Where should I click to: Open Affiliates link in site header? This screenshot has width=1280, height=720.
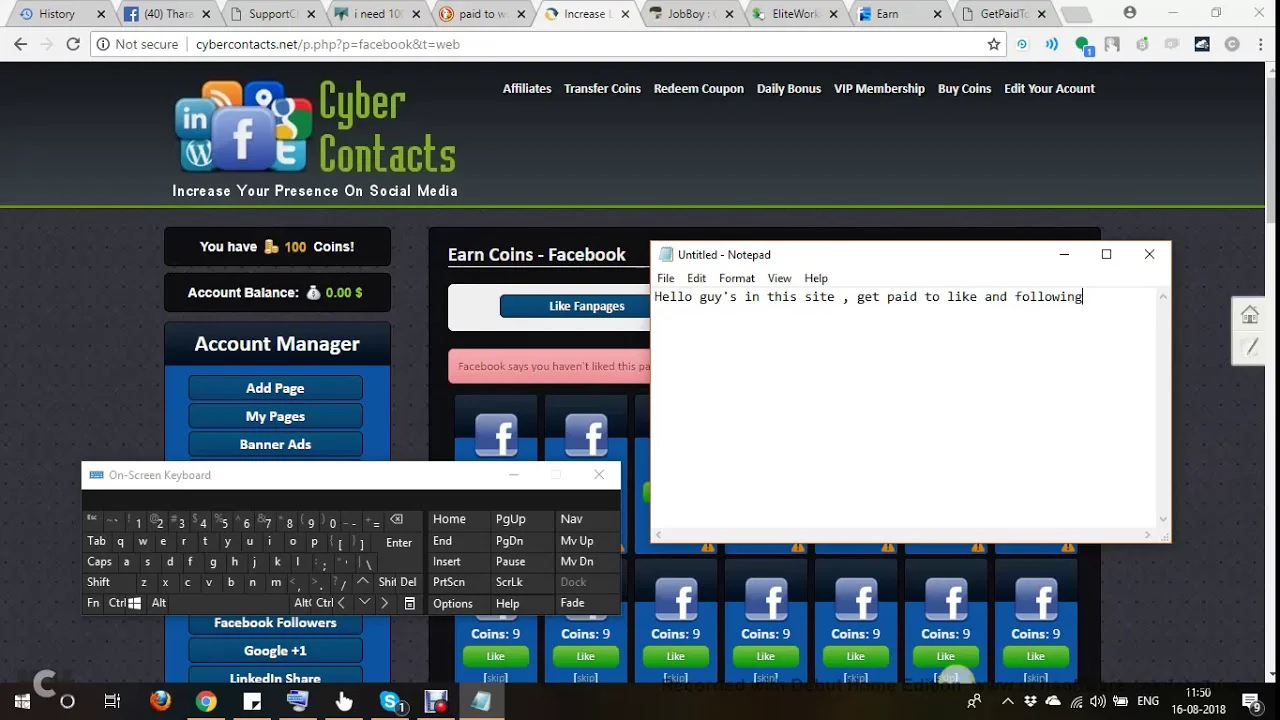tap(527, 88)
